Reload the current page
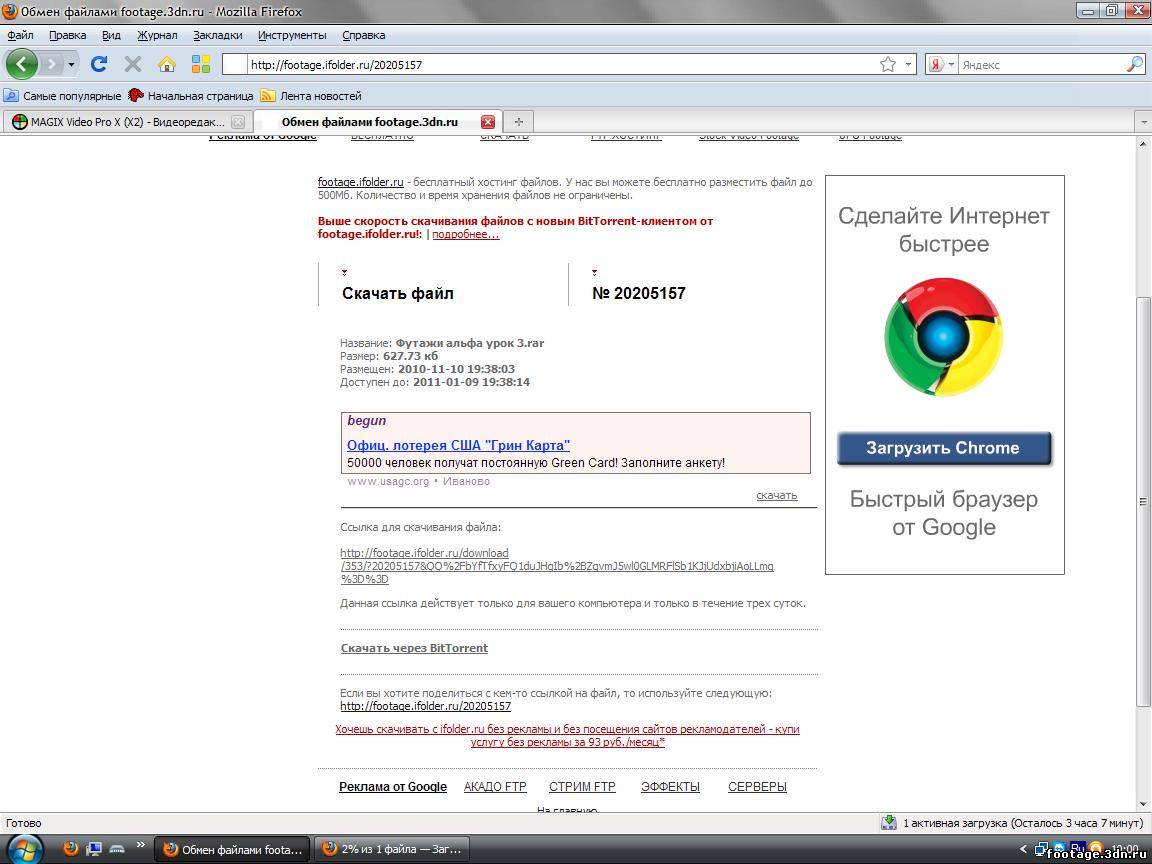Viewport: 1152px width, 864px height. coord(99,65)
